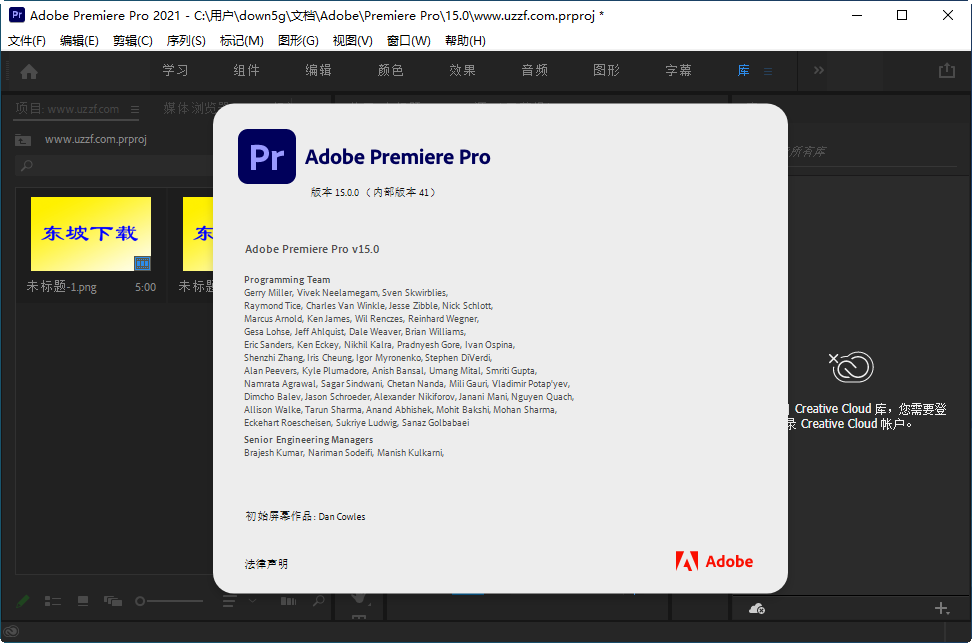The width and height of the screenshot is (972, 643).
Task: Select List View in the Project panel
Action: coord(52,601)
